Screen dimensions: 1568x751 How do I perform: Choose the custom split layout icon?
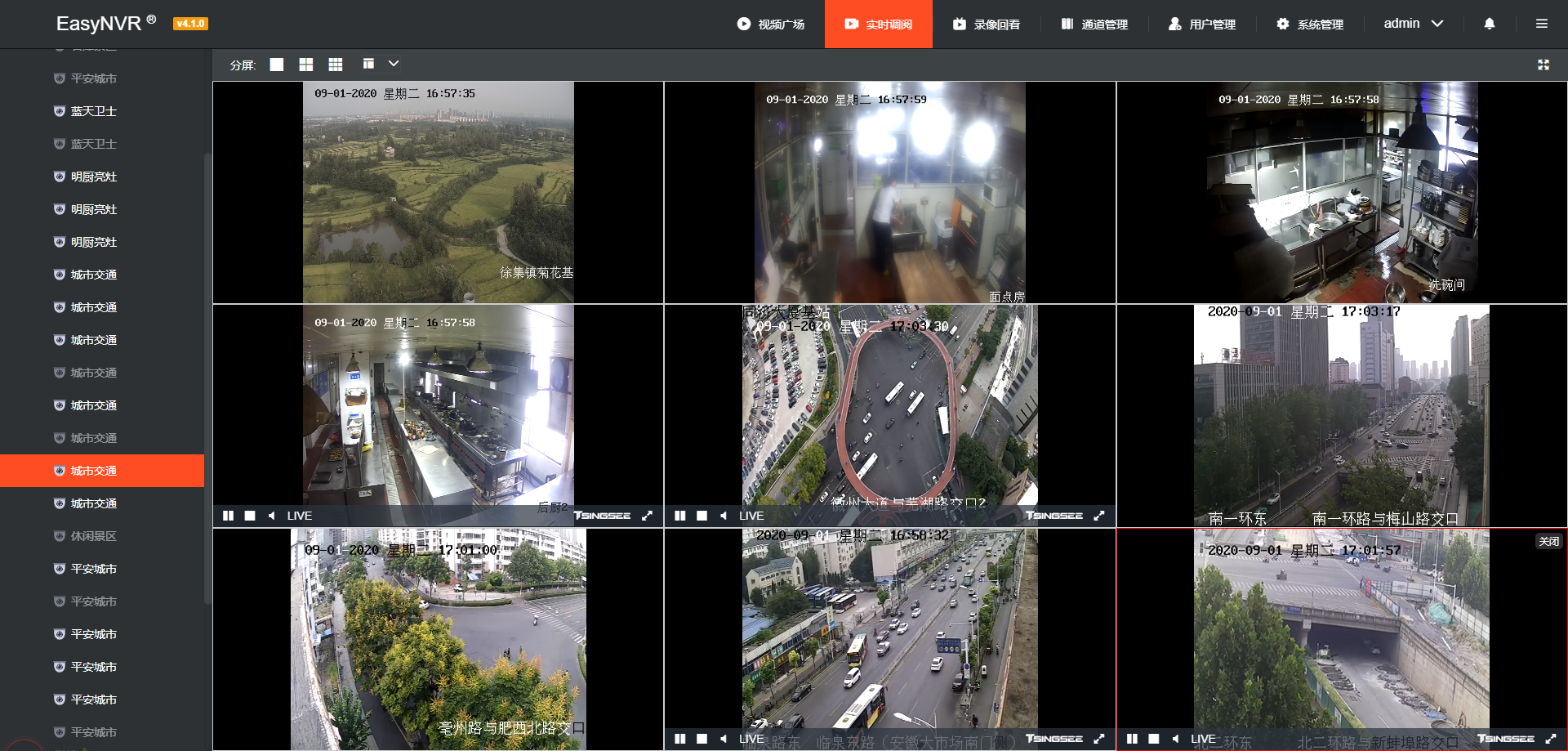click(368, 64)
